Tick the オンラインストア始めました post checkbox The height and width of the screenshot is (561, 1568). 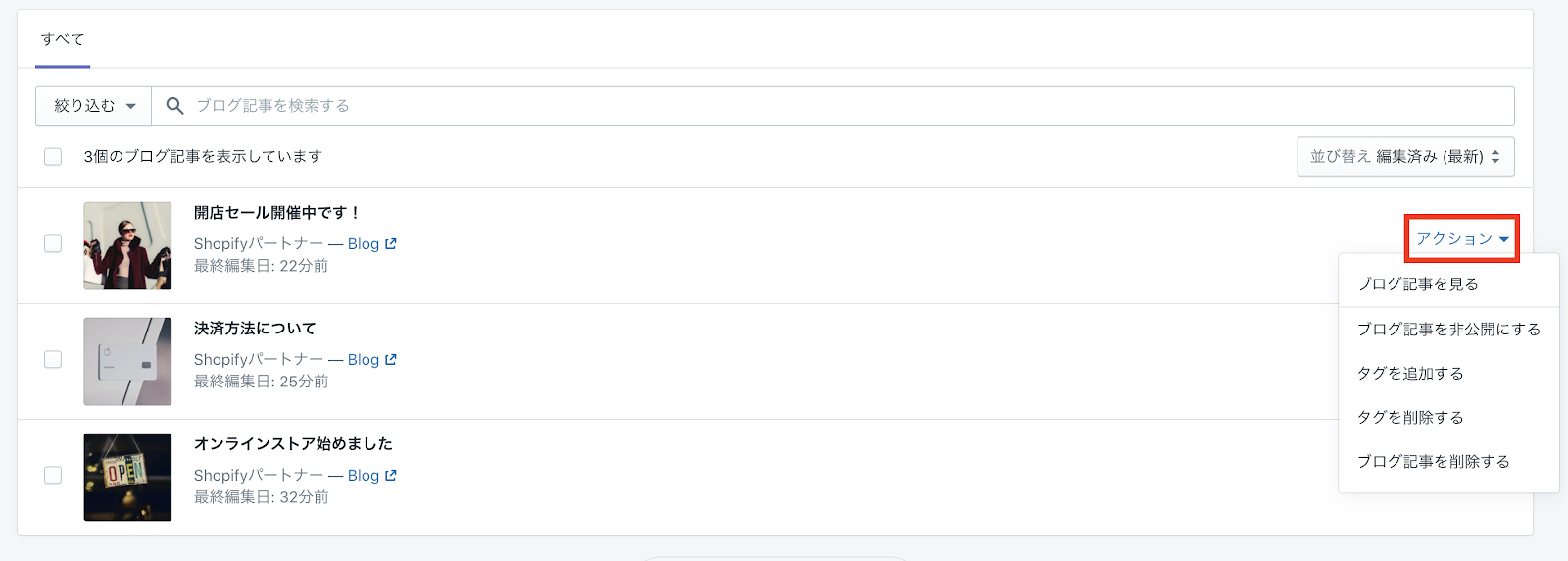tap(53, 476)
